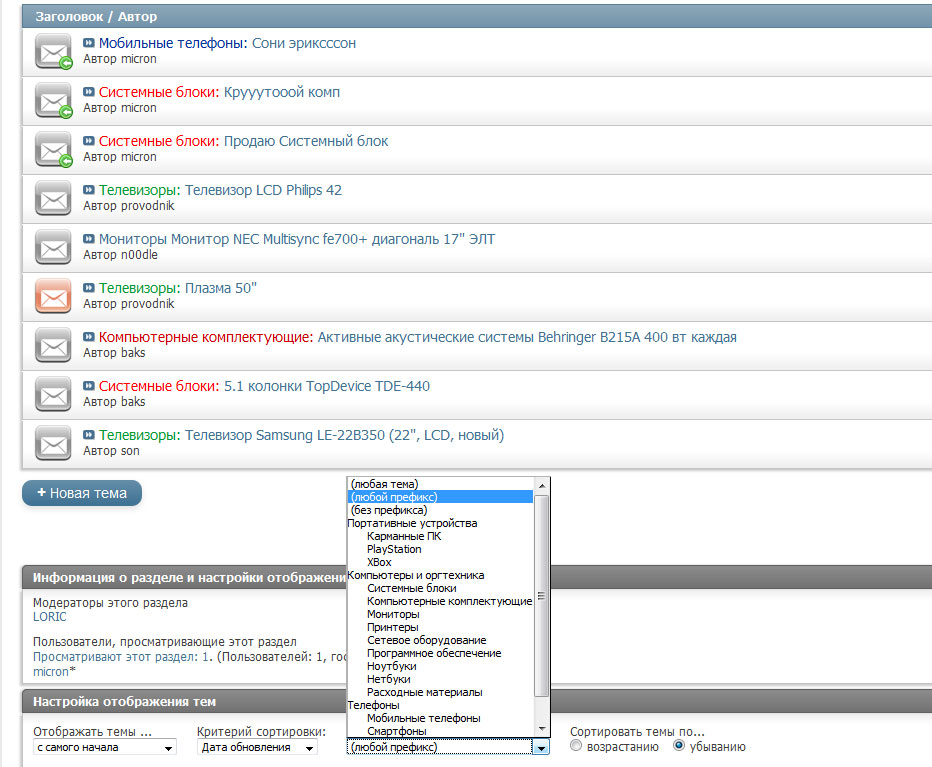Open the Дата обновления sort criterion dropdown
The image size is (932, 767).
[x=257, y=748]
